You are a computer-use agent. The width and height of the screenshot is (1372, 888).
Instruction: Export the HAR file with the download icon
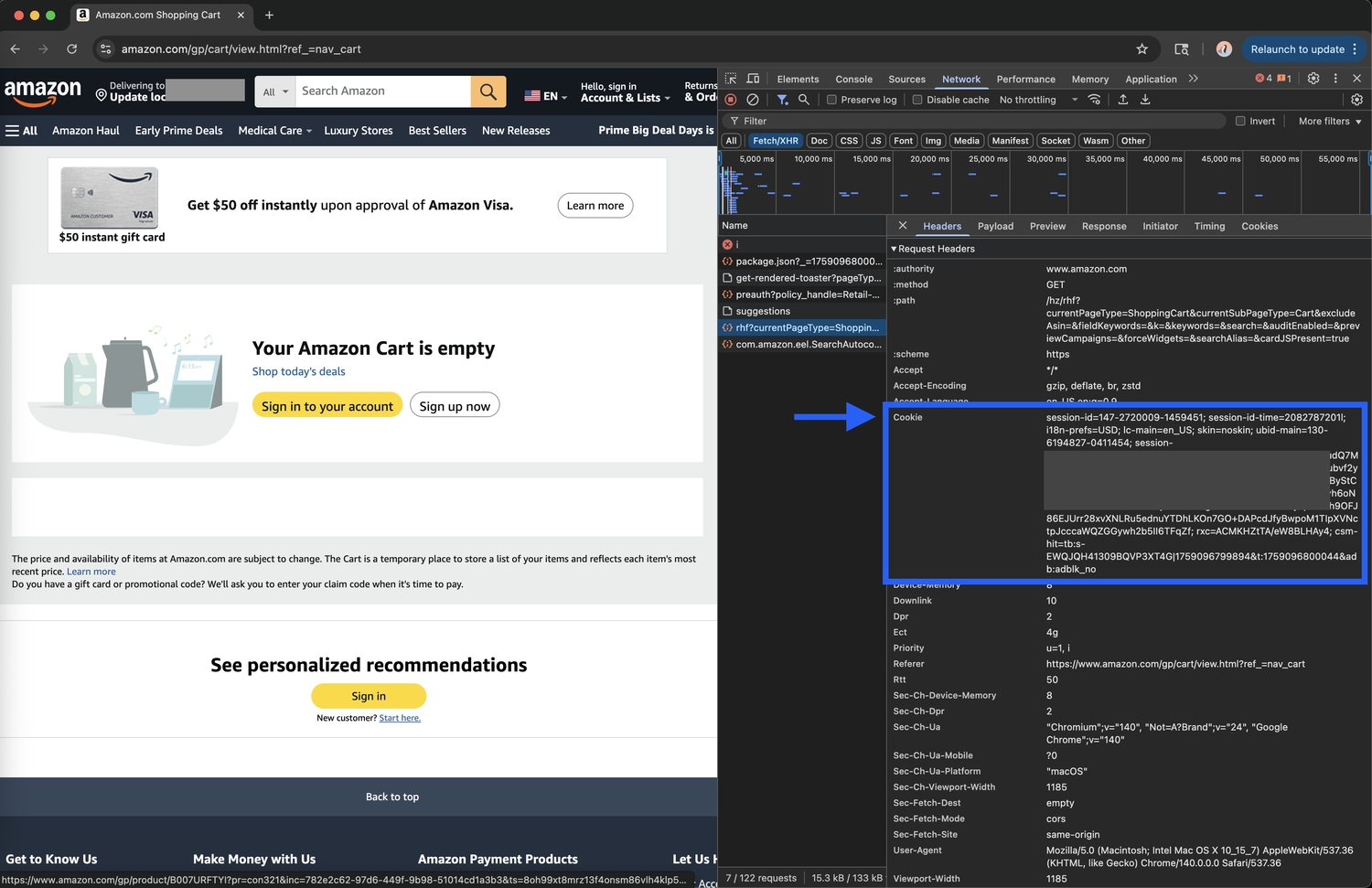click(1145, 100)
